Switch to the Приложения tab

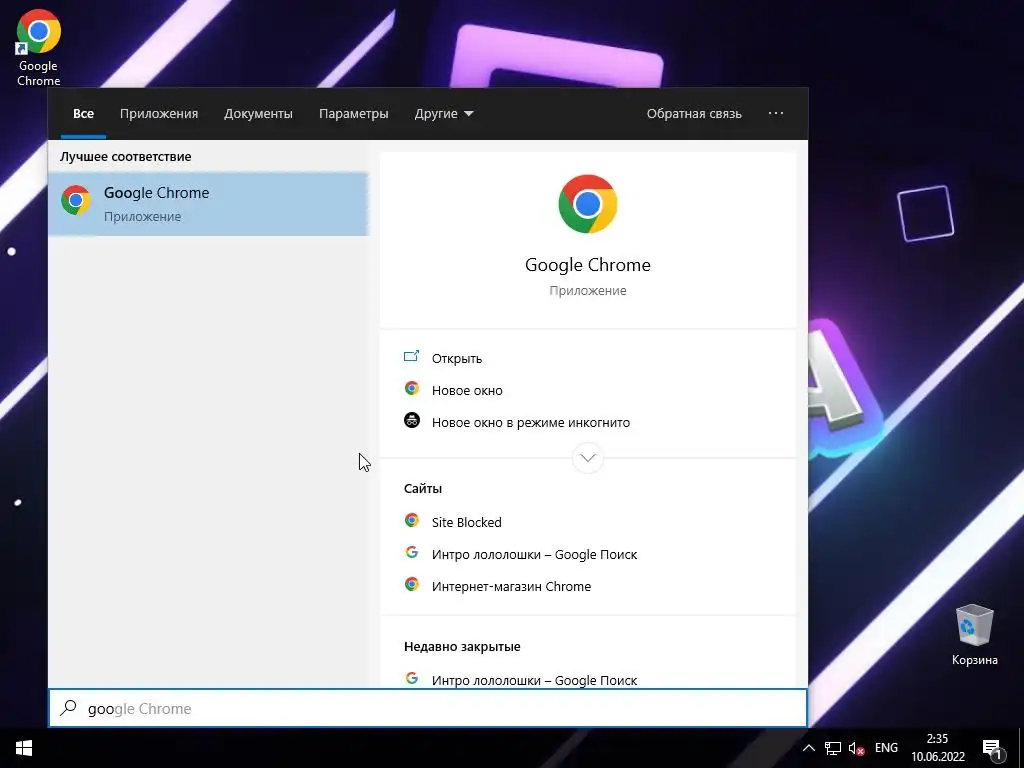coord(159,114)
